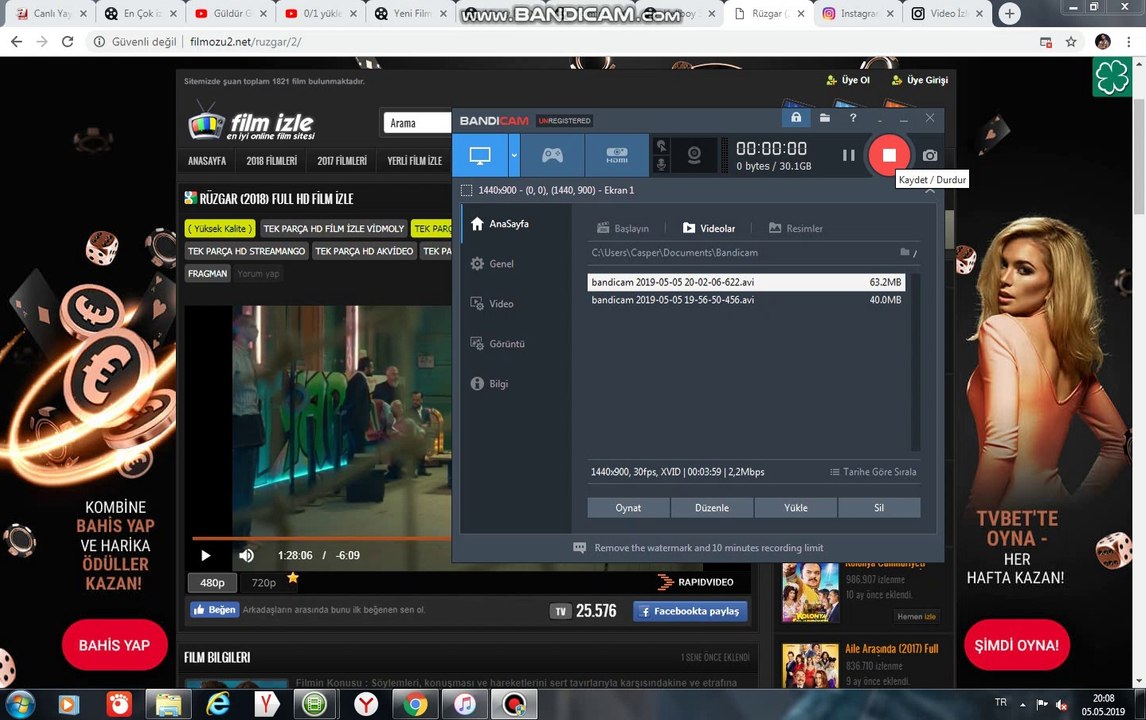Select TEK PARÇA HD STREAMANGO source

point(246,251)
